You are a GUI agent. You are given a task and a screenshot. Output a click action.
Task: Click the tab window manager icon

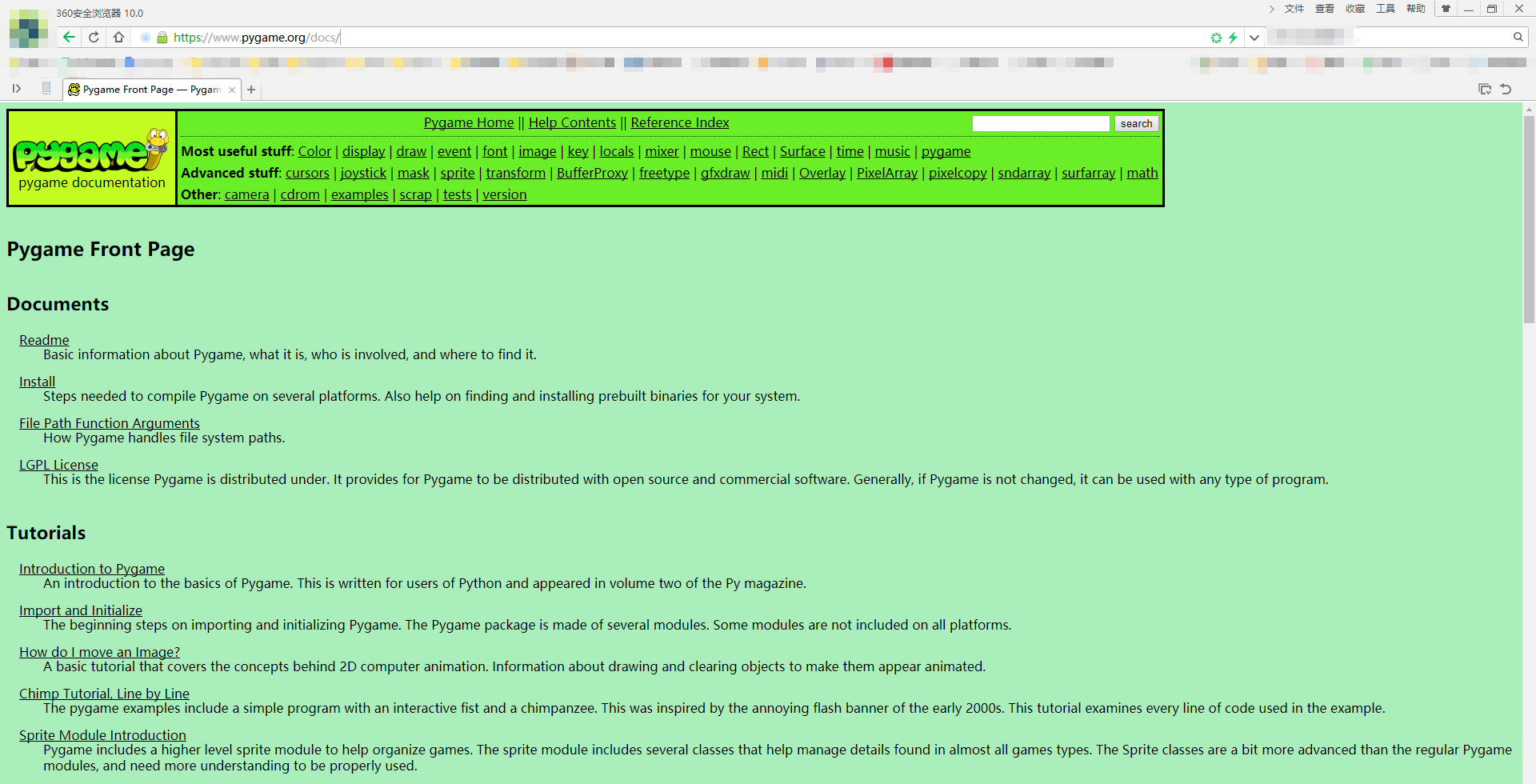point(1485,89)
